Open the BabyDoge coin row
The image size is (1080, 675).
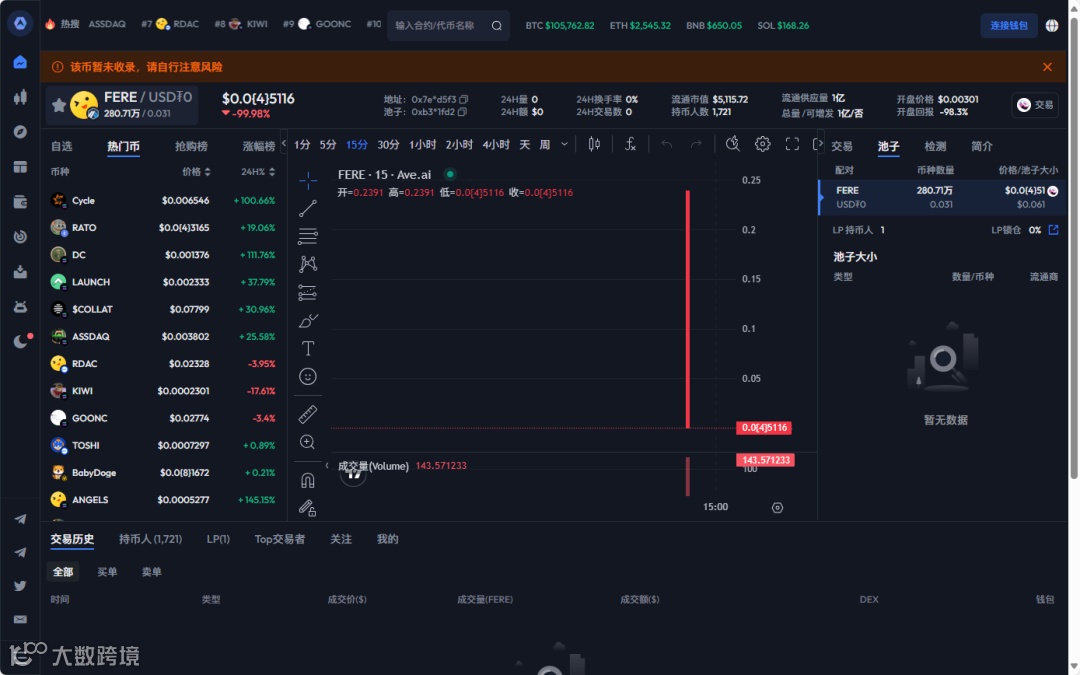(163, 472)
